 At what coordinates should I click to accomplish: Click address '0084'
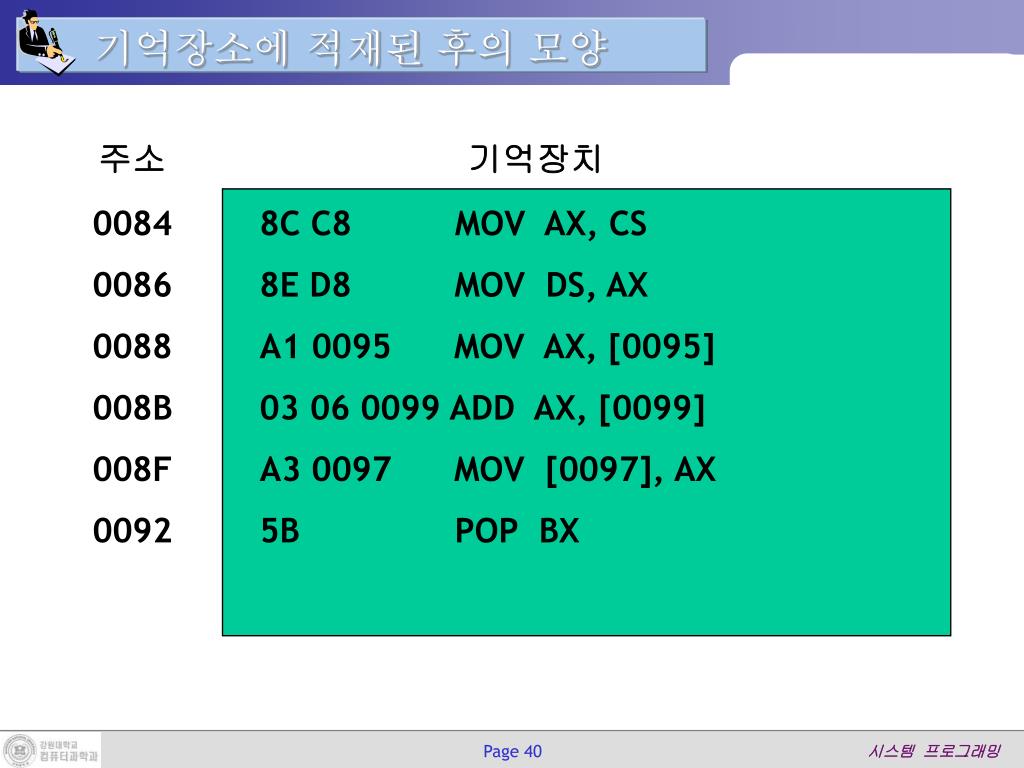(132, 223)
